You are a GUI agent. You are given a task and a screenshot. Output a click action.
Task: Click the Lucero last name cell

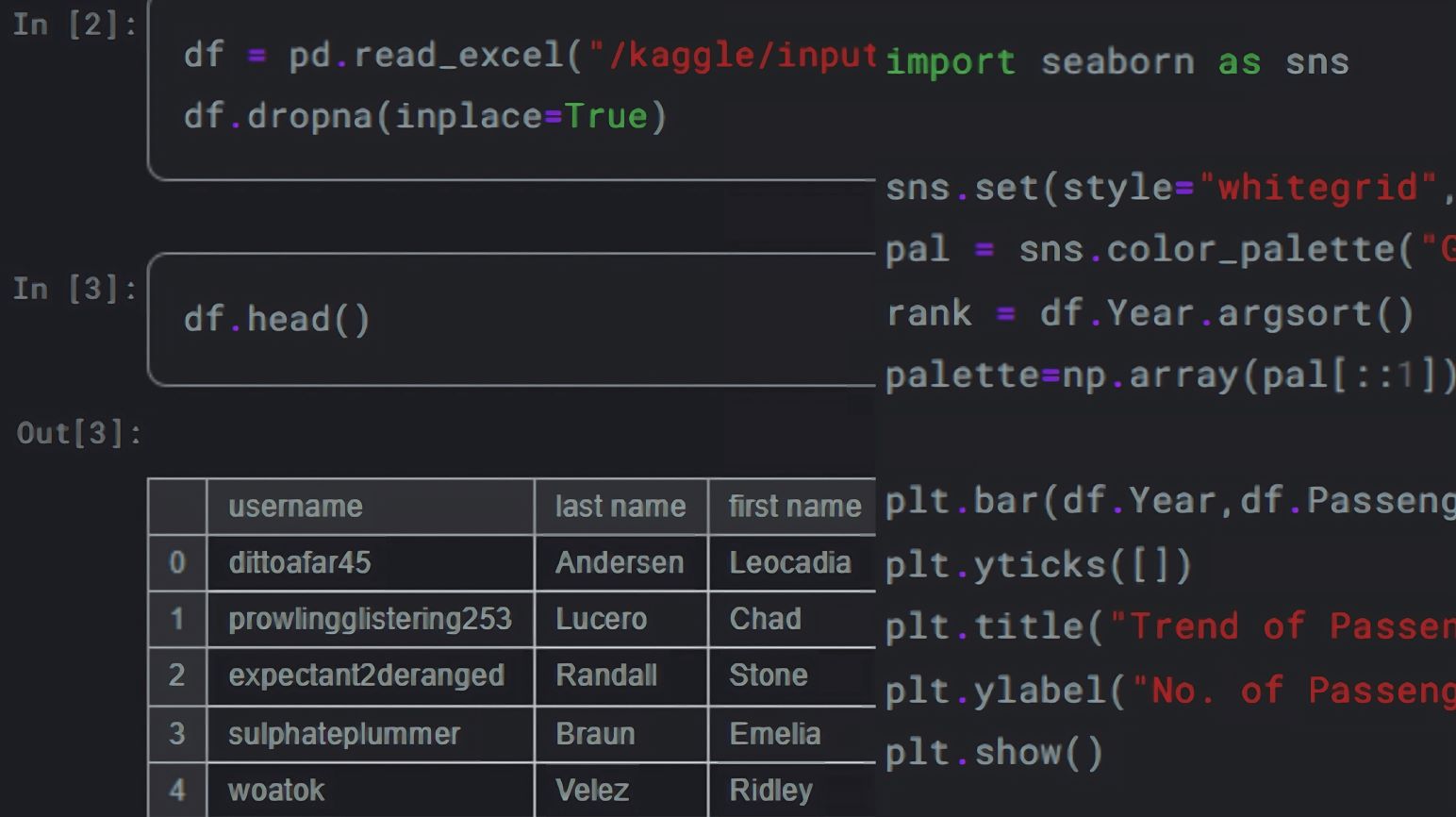[x=620, y=619]
